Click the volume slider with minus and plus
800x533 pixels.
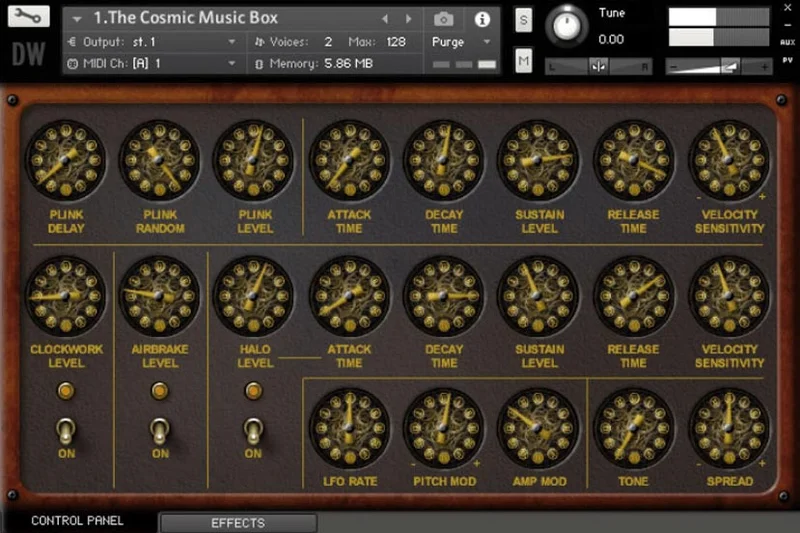(x=718, y=66)
